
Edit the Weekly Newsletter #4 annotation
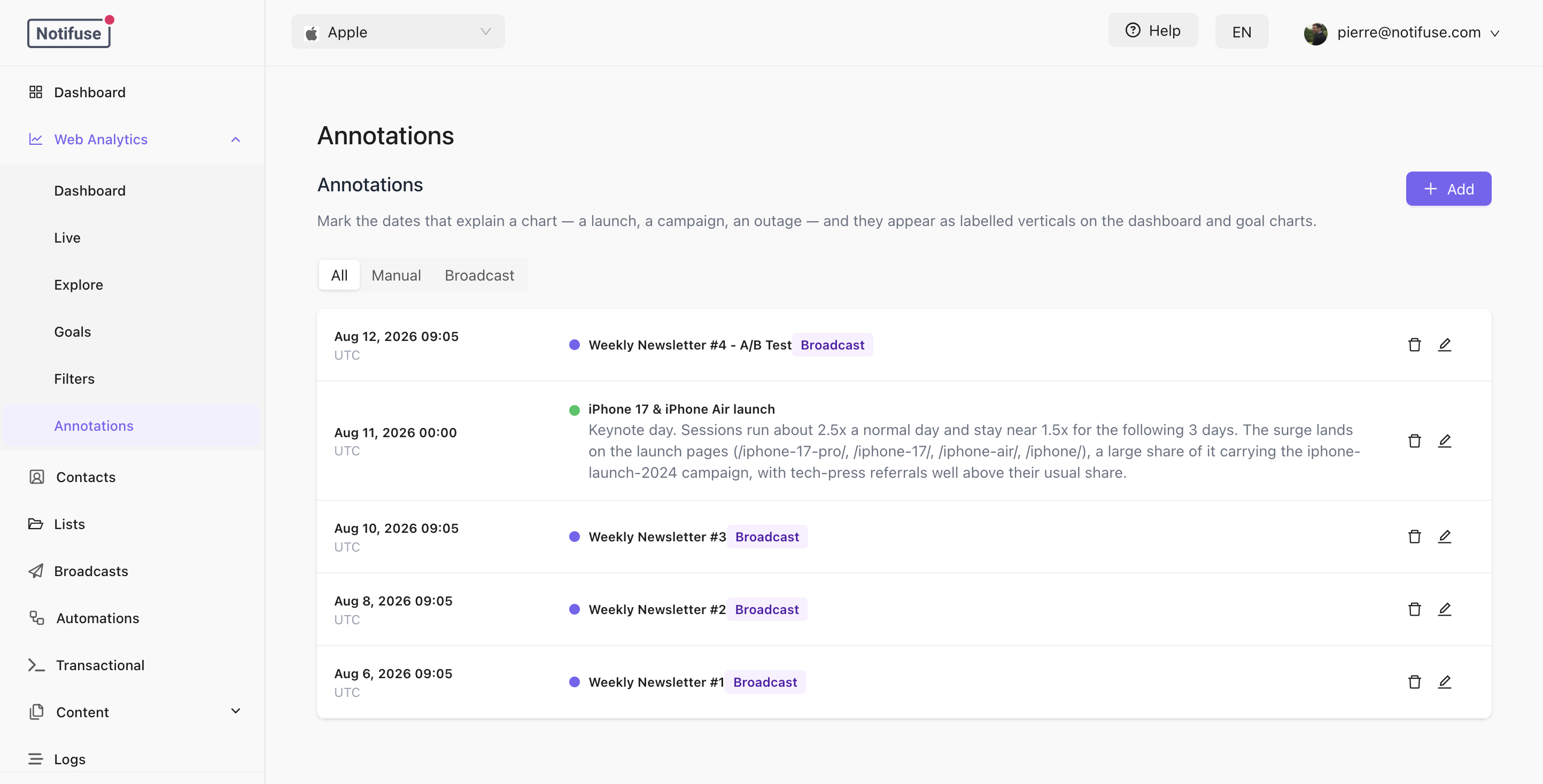point(1444,344)
